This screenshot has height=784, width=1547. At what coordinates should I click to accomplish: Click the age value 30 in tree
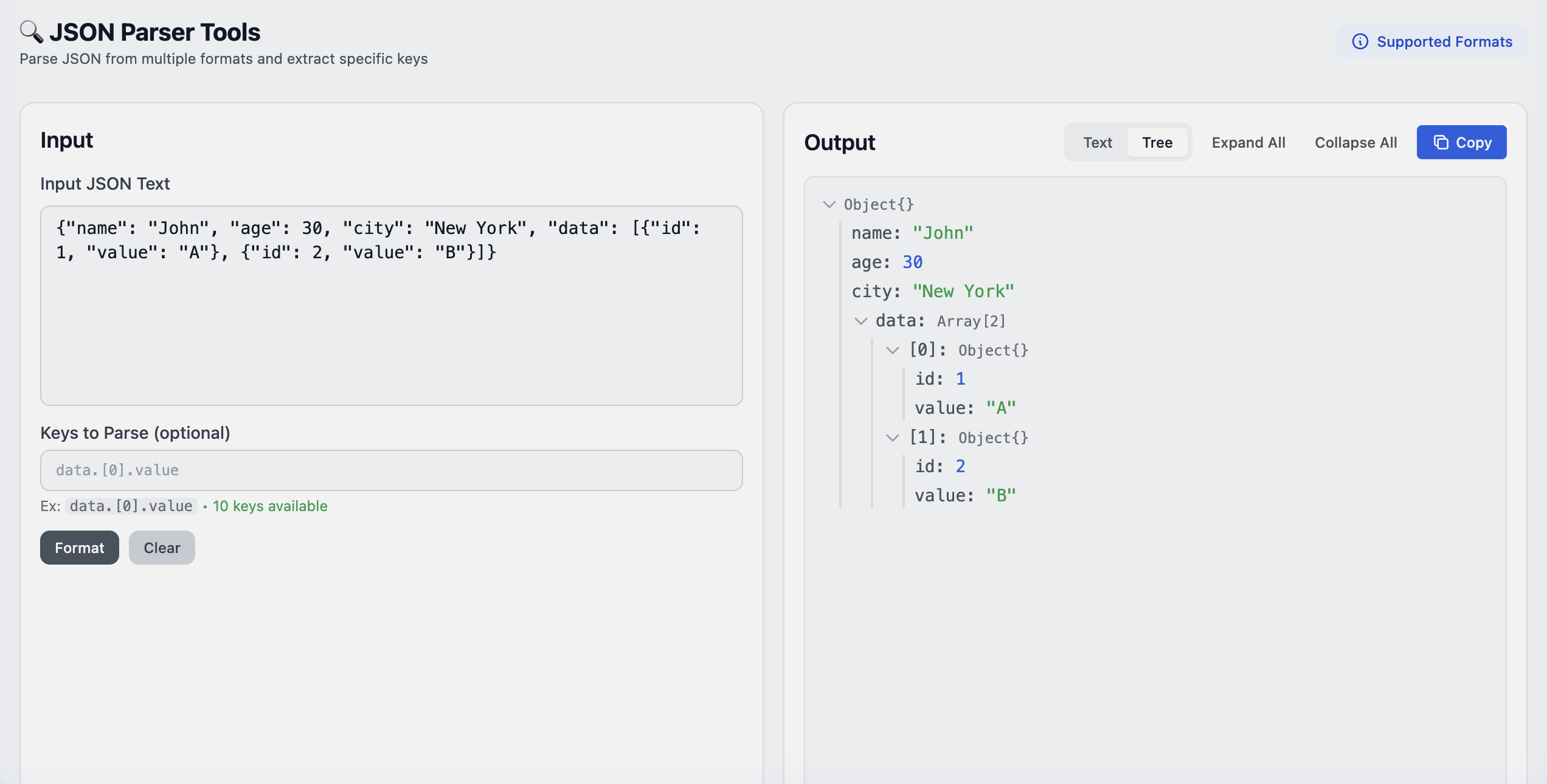(x=912, y=262)
